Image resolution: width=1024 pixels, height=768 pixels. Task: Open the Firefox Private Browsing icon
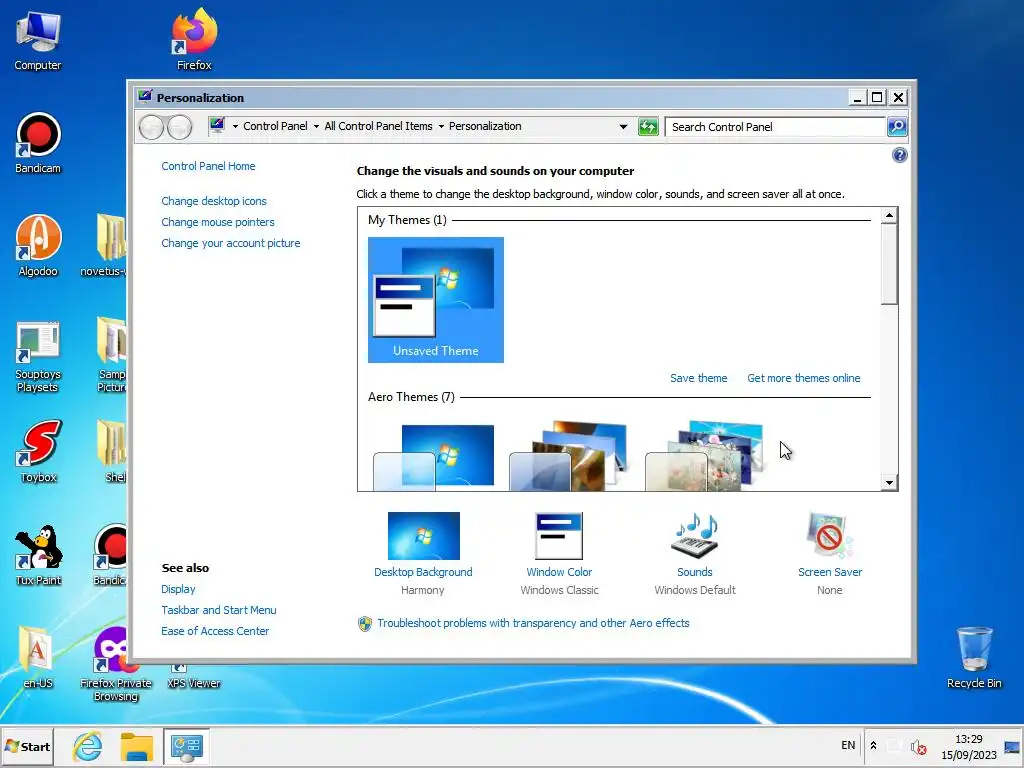tap(116, 664)
